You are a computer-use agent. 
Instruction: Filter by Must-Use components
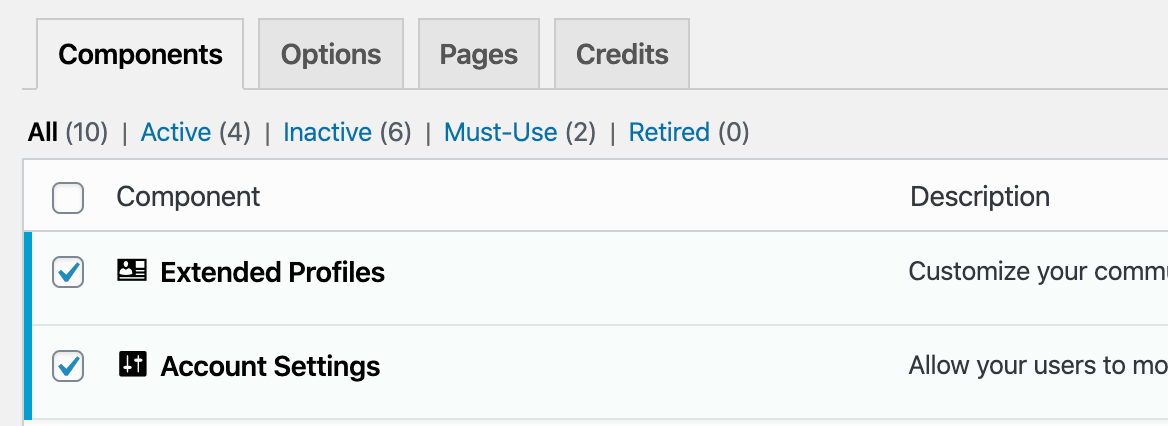pos(500,132)
